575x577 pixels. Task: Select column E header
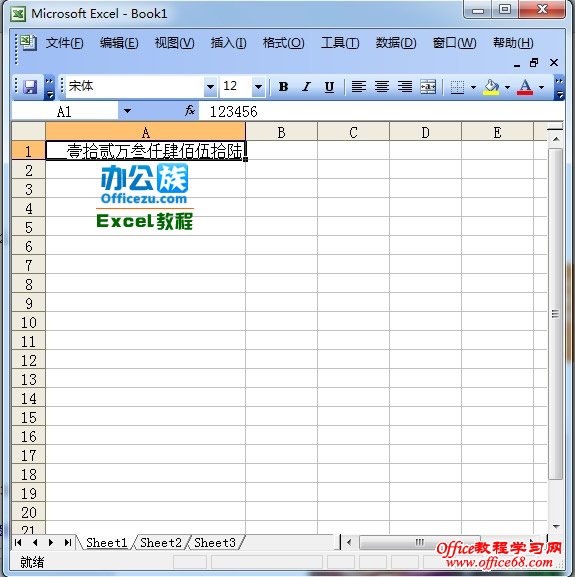497,132
